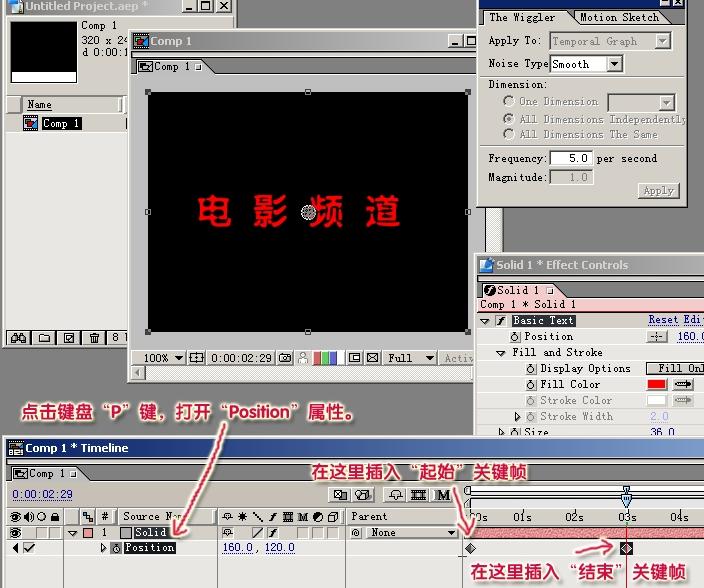Toggle the keyframe checkbox for Position
This screenshot has height=588, width=704.
(x=30, y=548)
